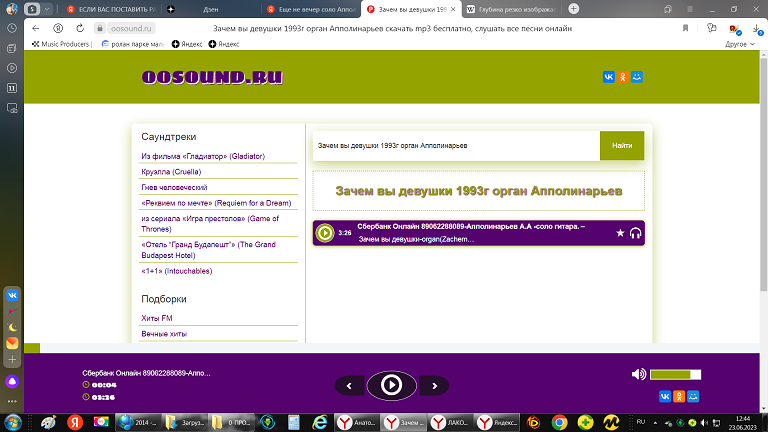Open Requiem for a Dream soundtrack link
The height and width of the screenshot is (432, 768).
[216, 203]
